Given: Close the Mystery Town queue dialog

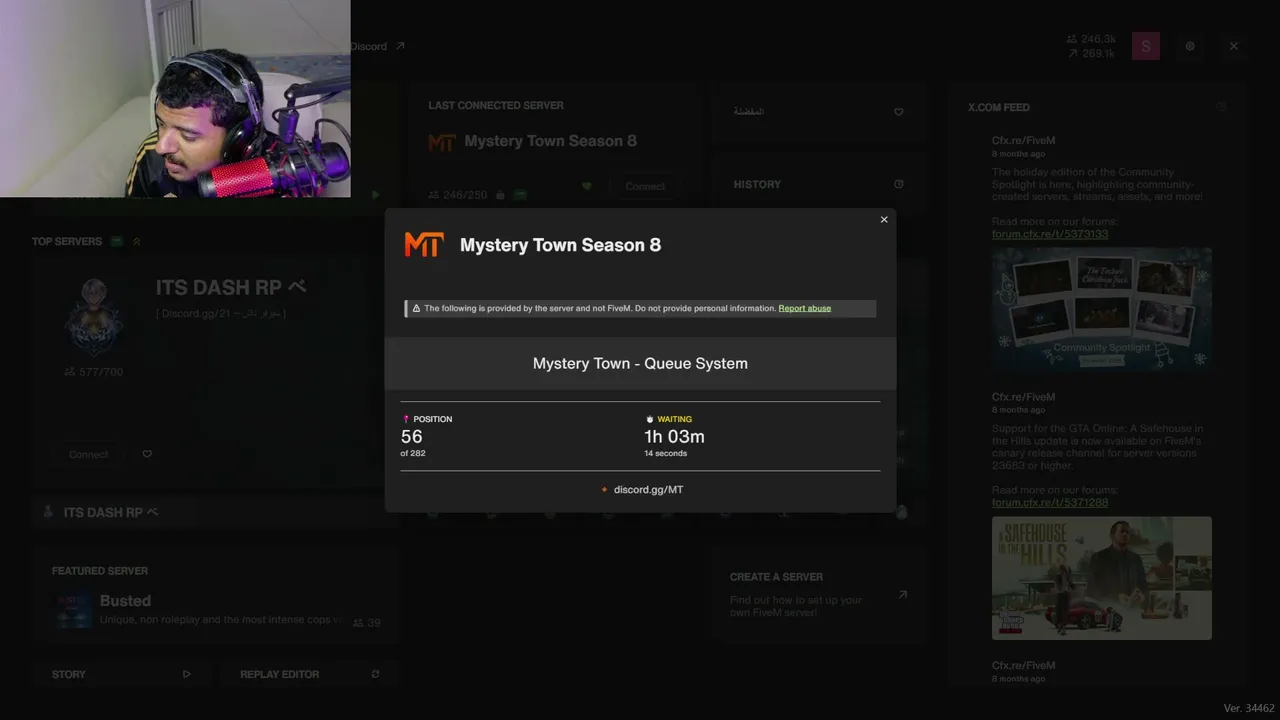Looking at the screenshot, I should tap(884, 220).
